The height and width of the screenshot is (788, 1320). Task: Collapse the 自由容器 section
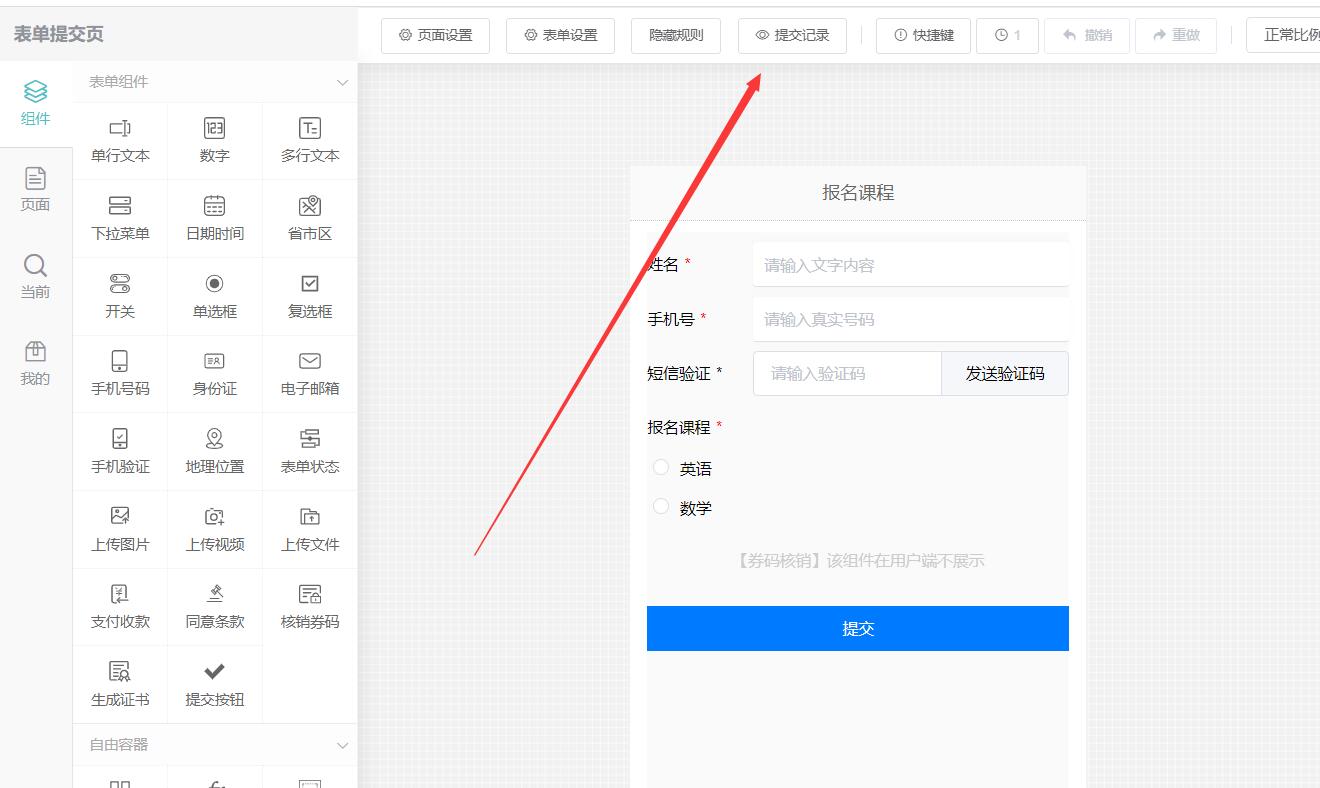(342, 745)
